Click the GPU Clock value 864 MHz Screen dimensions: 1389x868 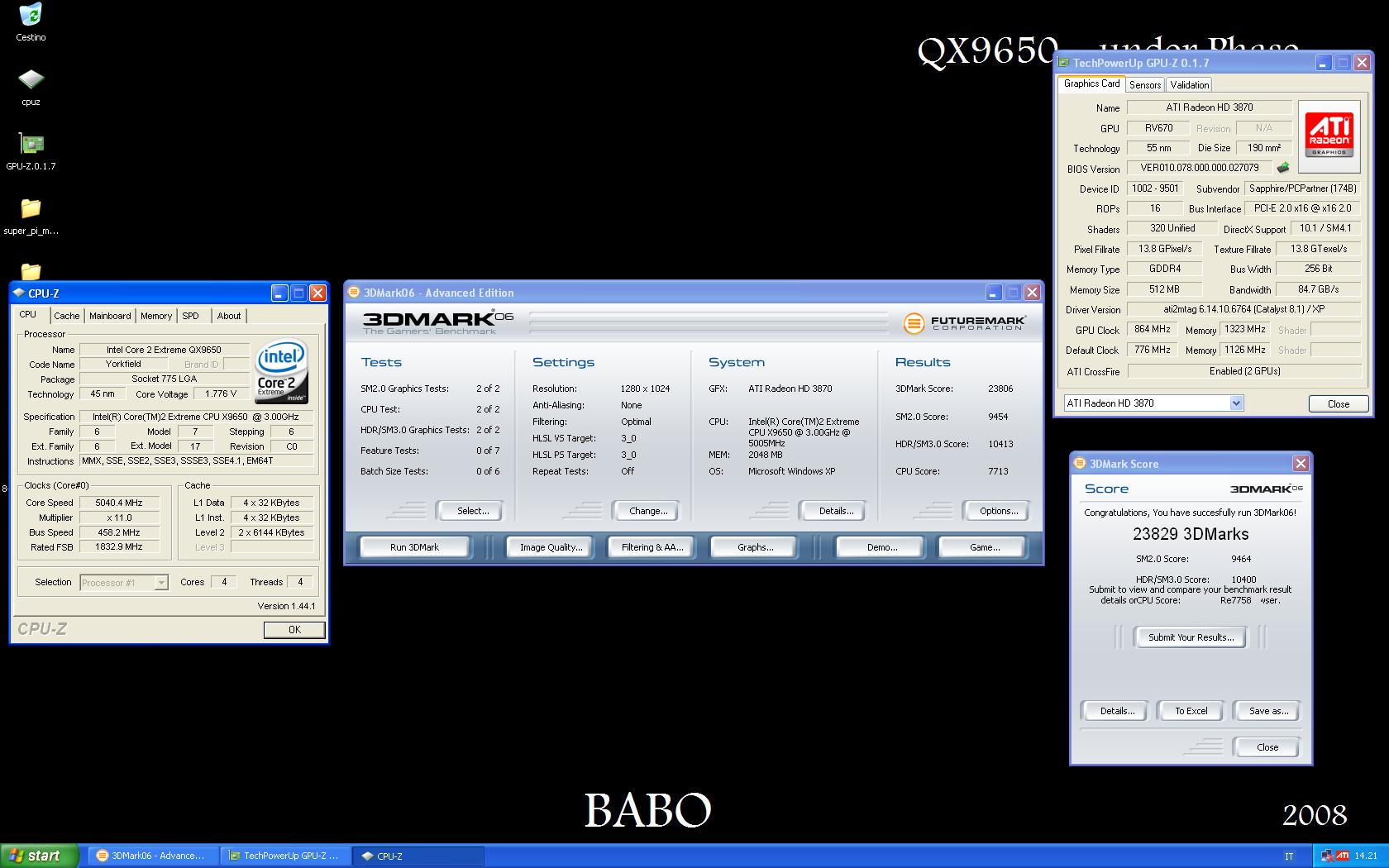[x=1152, y=329]
